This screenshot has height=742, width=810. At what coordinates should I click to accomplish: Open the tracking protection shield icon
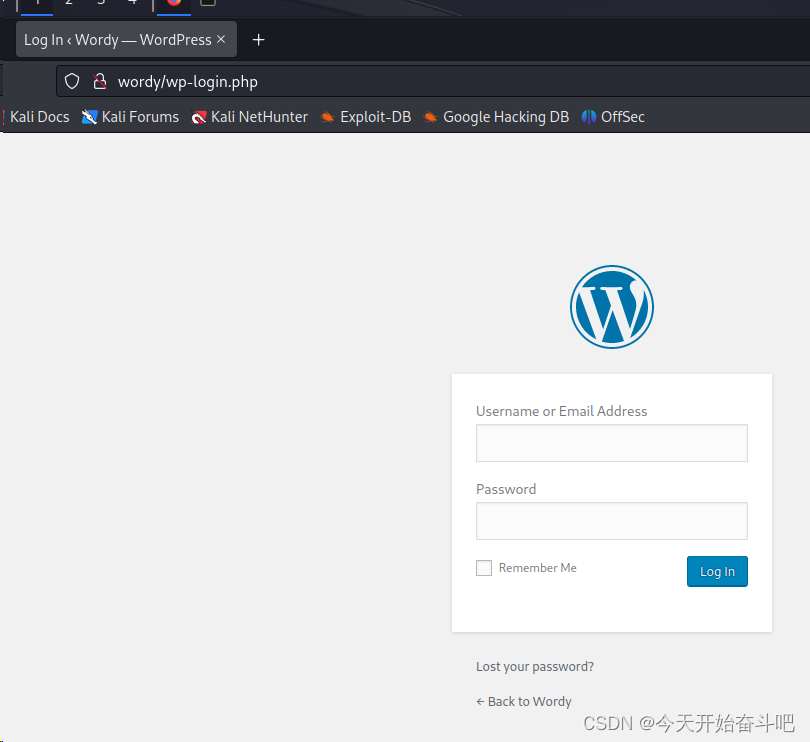point(72,81)
